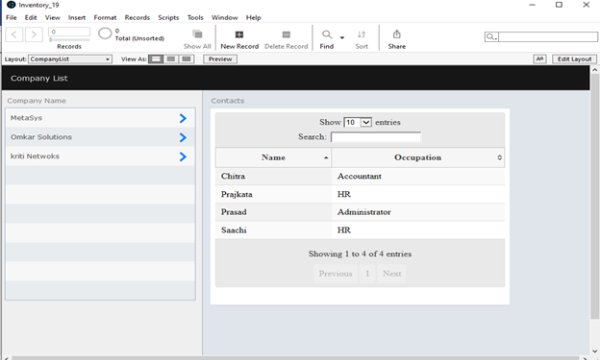Viewport: 600px width, 360px height.
Task: Sort contacts by the Name column header
Action: click(274, 158)
